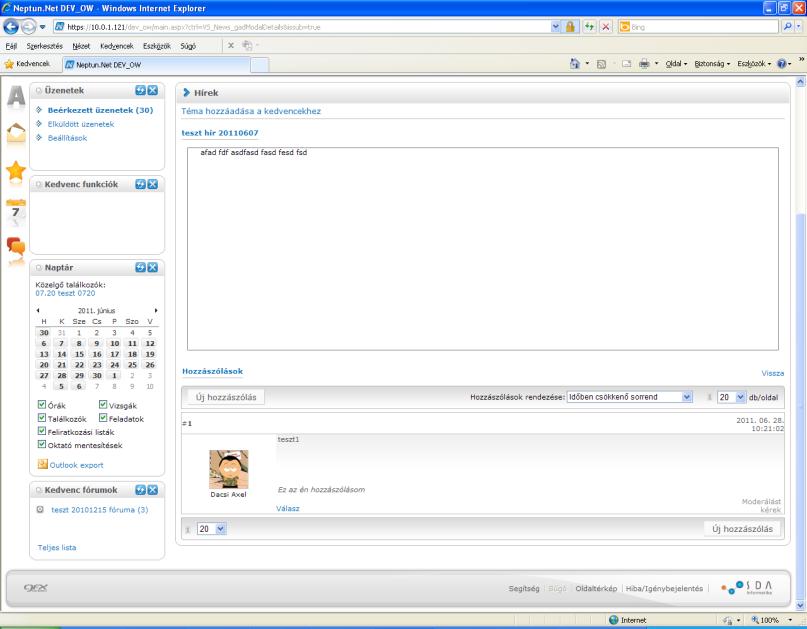
Task: Open the speech bubbles forum sidebar icon
Action: pyautogui.click(x=16, y=248)
